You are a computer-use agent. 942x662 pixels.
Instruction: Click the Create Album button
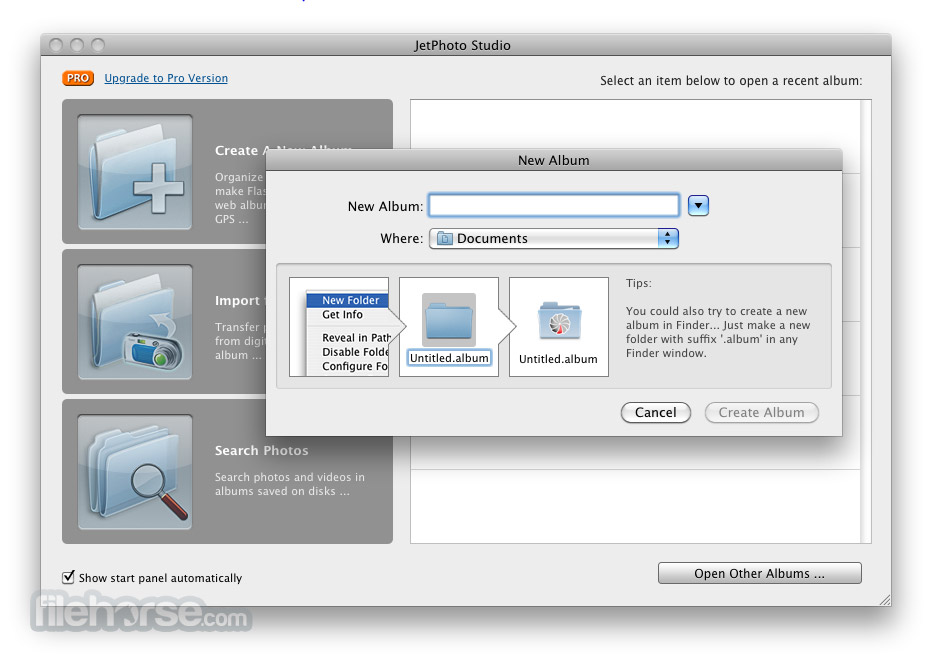coord(761,413)
